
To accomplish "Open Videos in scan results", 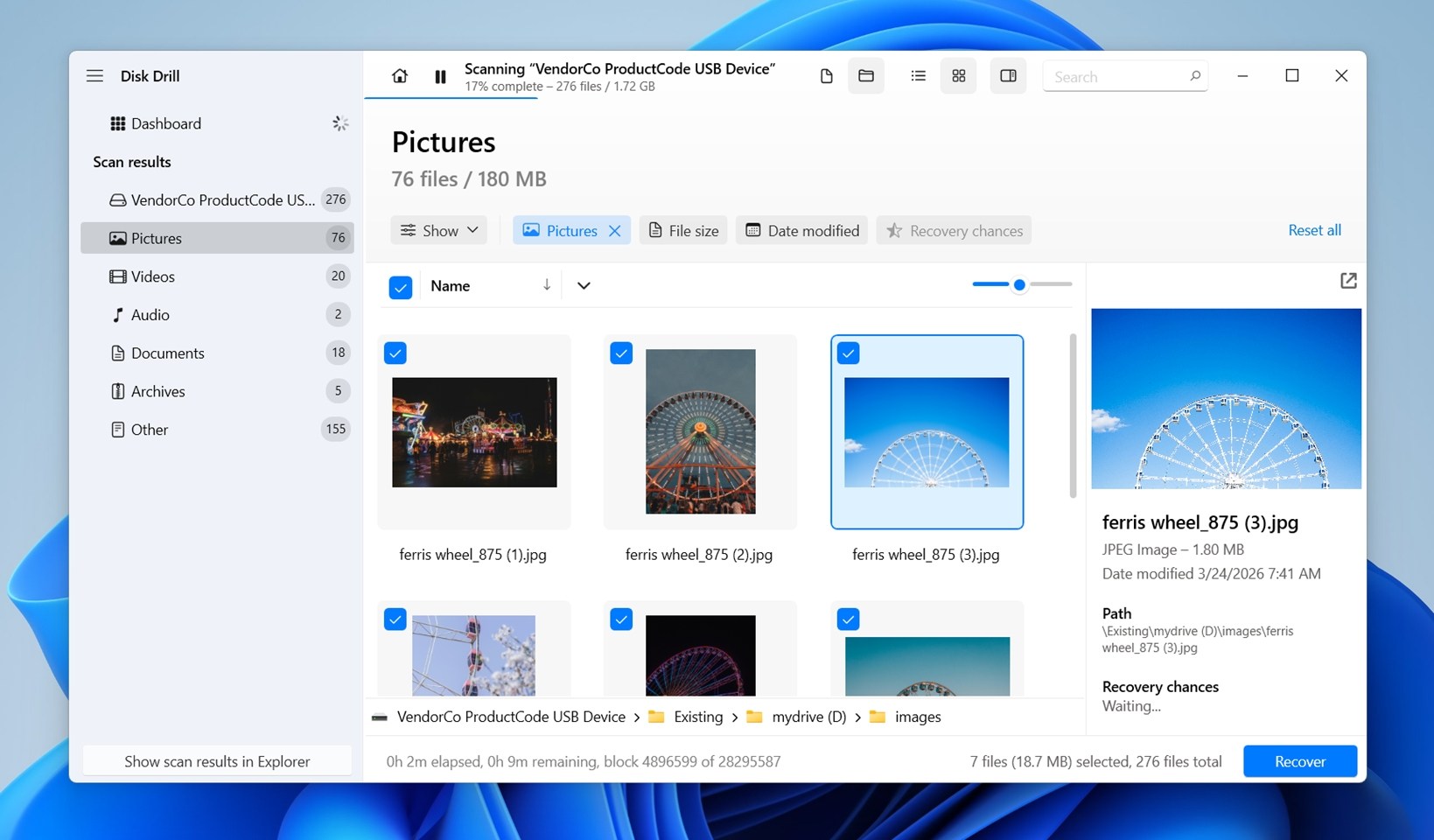I will point(153,276).
